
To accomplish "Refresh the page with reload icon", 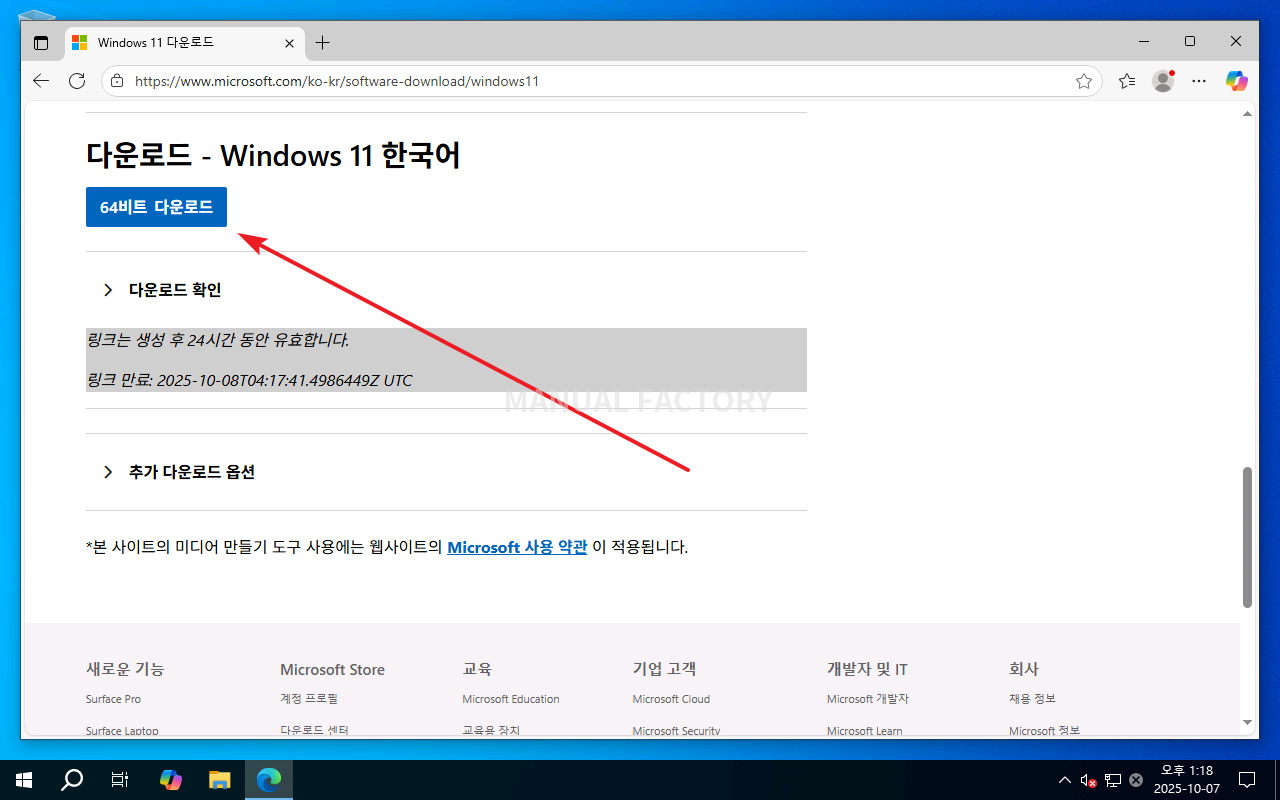I will (x=77, y=81).
